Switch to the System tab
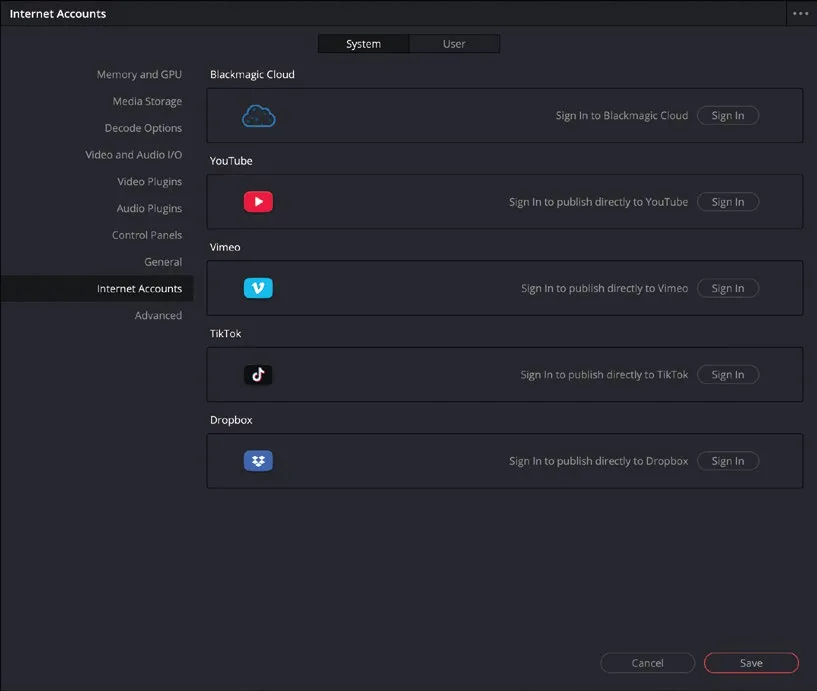817x691 pixels. coord(363,44)
